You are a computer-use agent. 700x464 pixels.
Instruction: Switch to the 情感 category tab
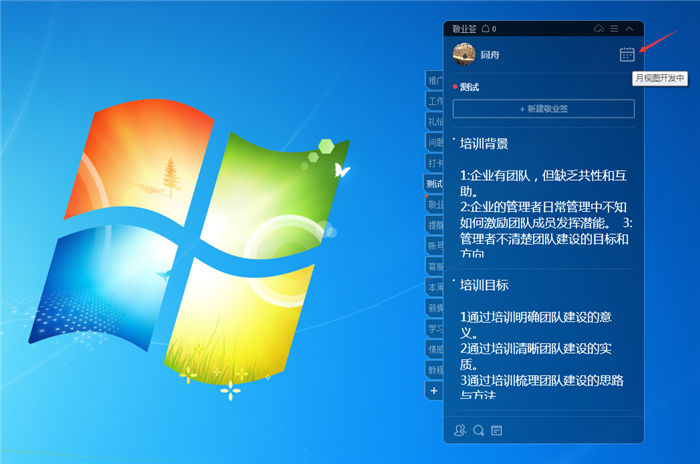[434, 349]
